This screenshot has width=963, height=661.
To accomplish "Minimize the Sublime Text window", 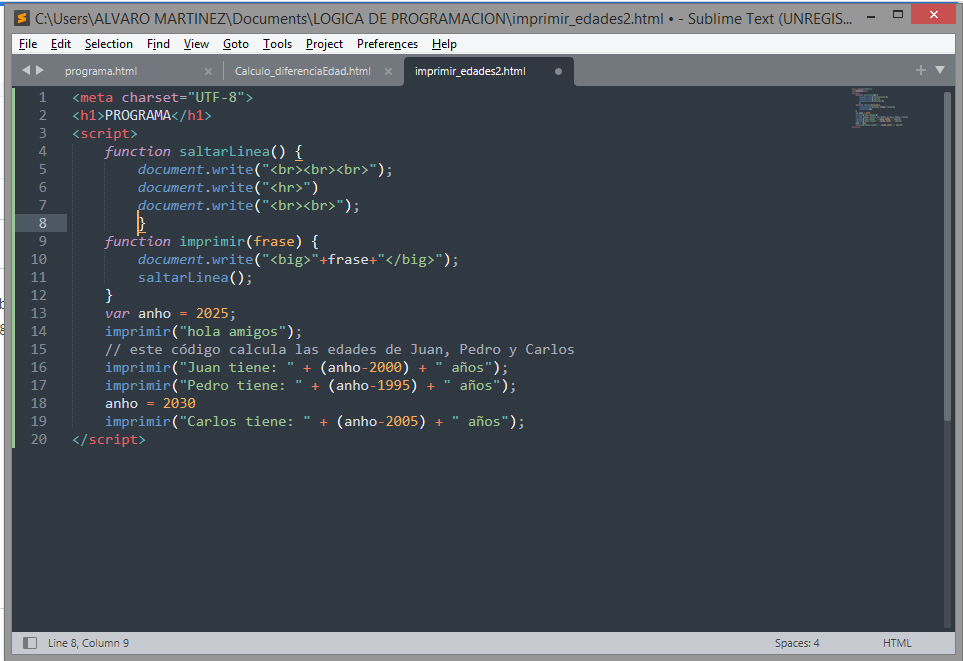I will click(x=871, y=16).
